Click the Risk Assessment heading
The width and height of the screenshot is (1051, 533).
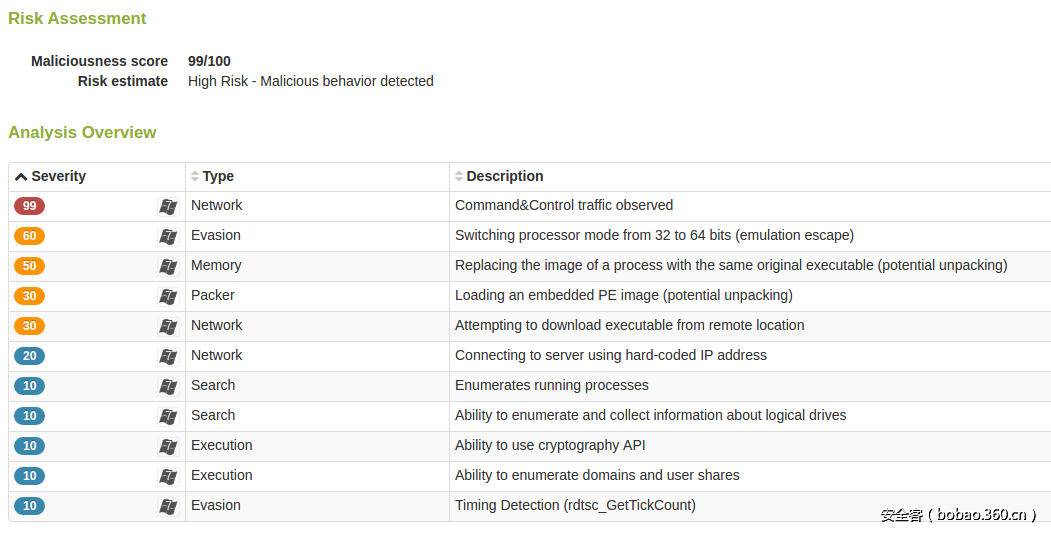click(x=77, y=18)
